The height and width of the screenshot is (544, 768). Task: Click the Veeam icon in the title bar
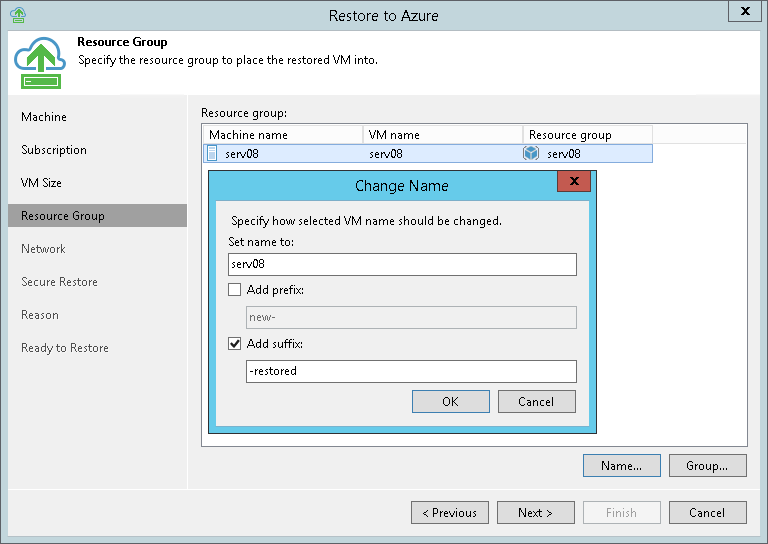(17, 15)
